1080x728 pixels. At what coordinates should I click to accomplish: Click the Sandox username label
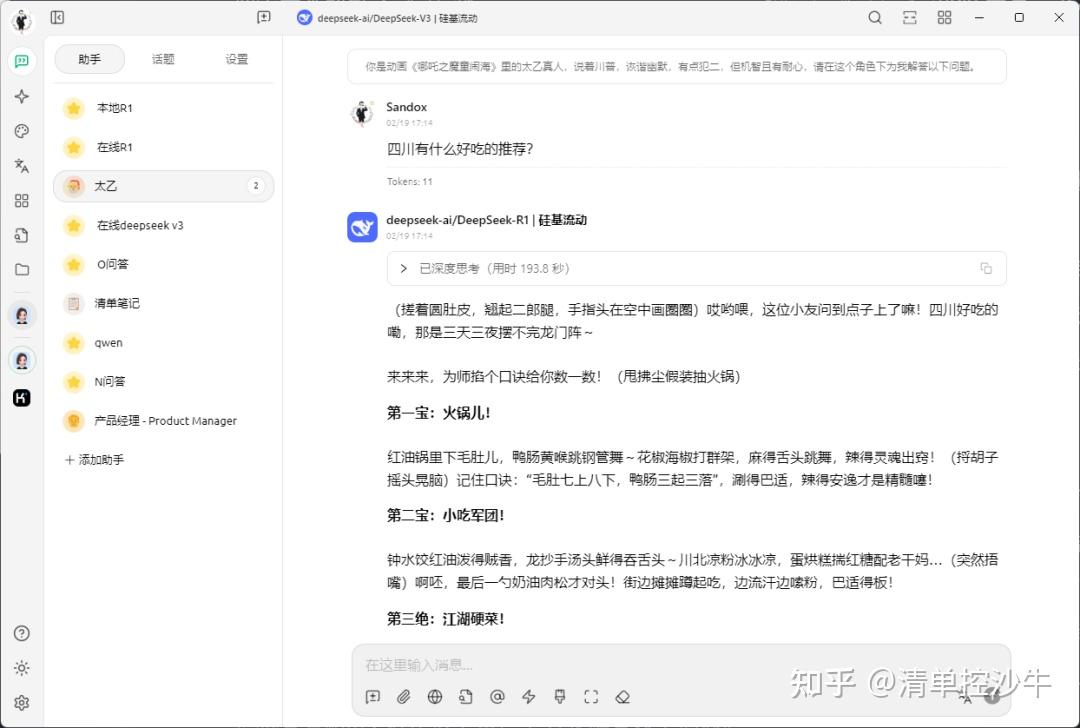pos(406,107)
